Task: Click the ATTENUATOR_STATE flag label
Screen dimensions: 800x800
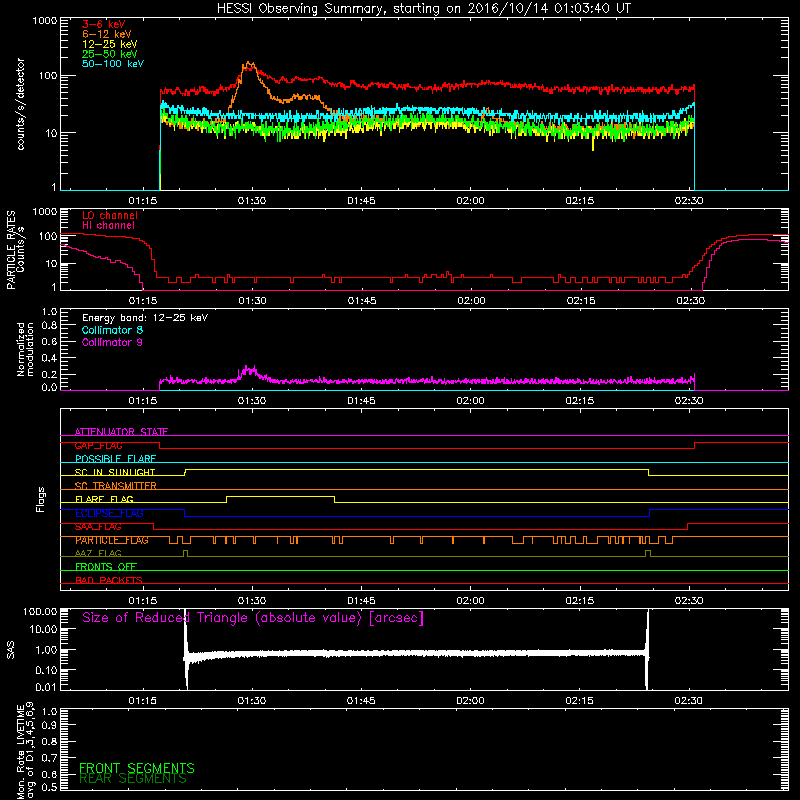Action: click(121, 432)
